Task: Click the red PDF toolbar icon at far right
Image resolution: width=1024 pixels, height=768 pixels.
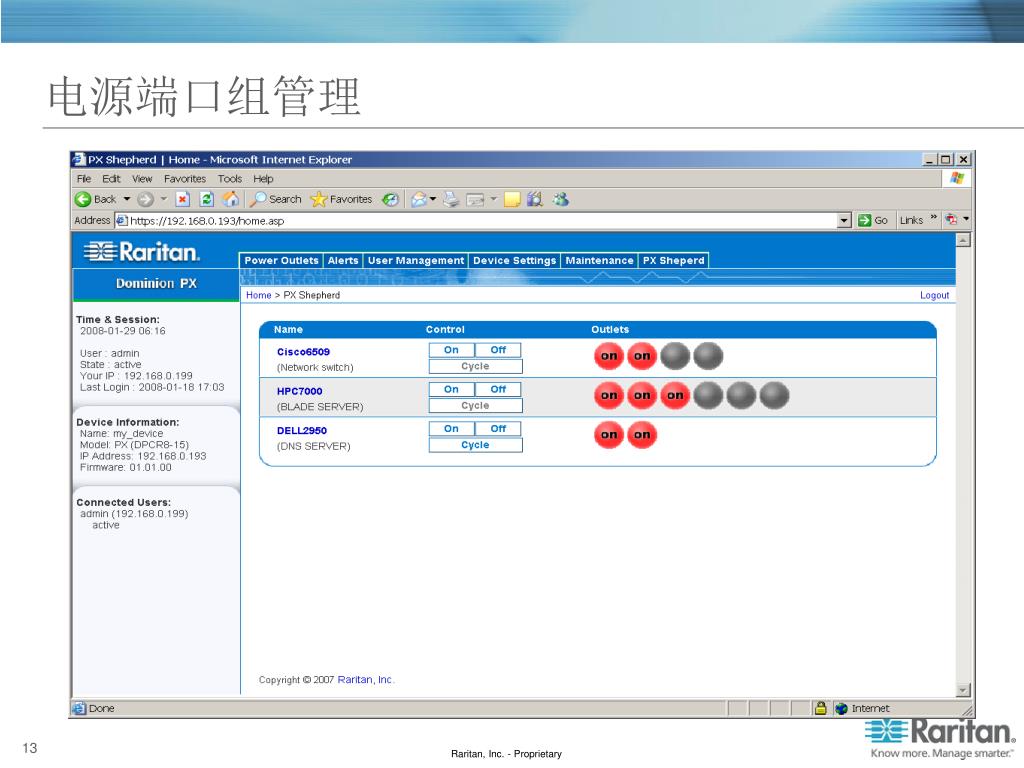Action: click(x=952, y=220)
